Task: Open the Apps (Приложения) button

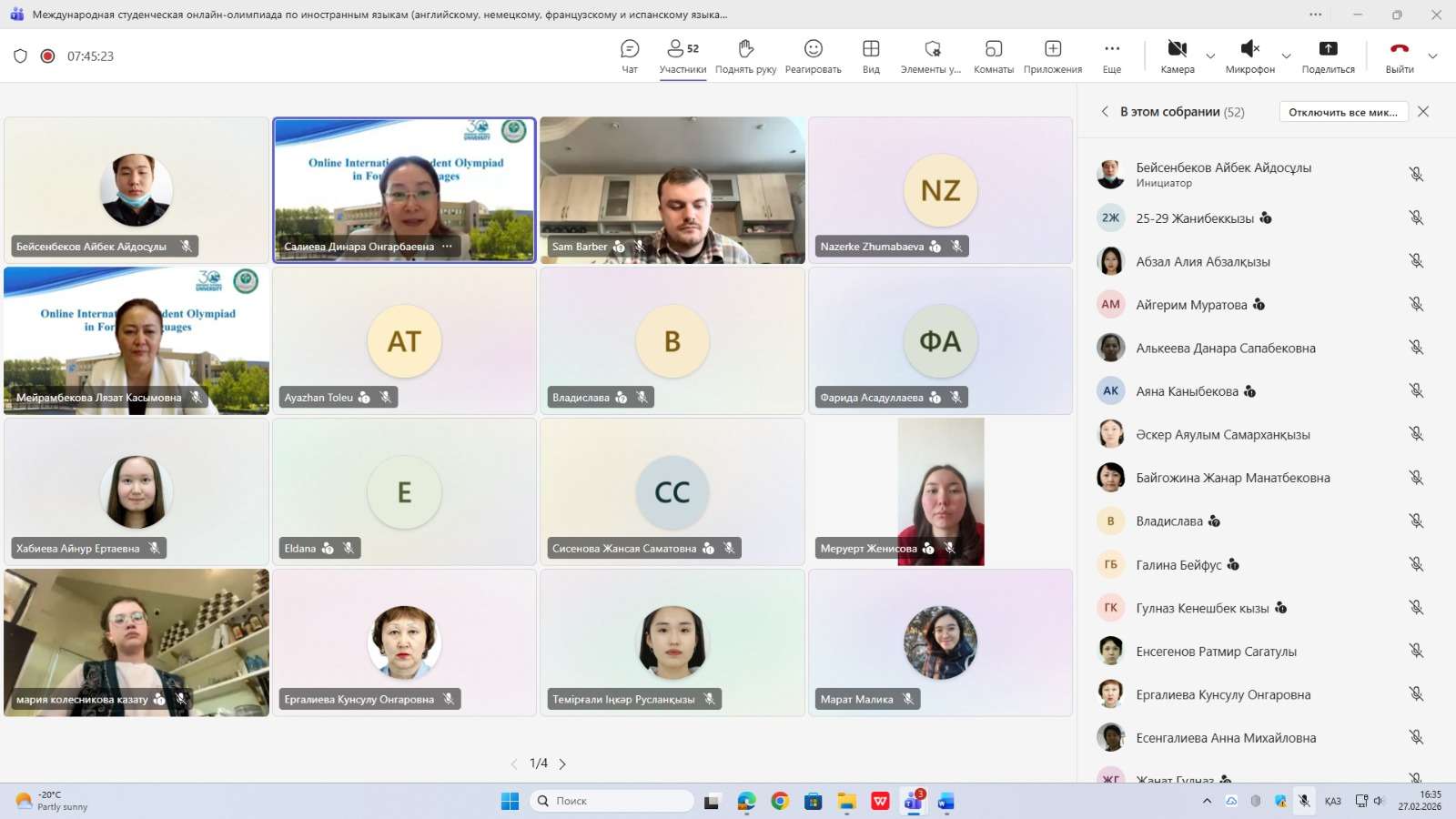Action: [1052, 55]
